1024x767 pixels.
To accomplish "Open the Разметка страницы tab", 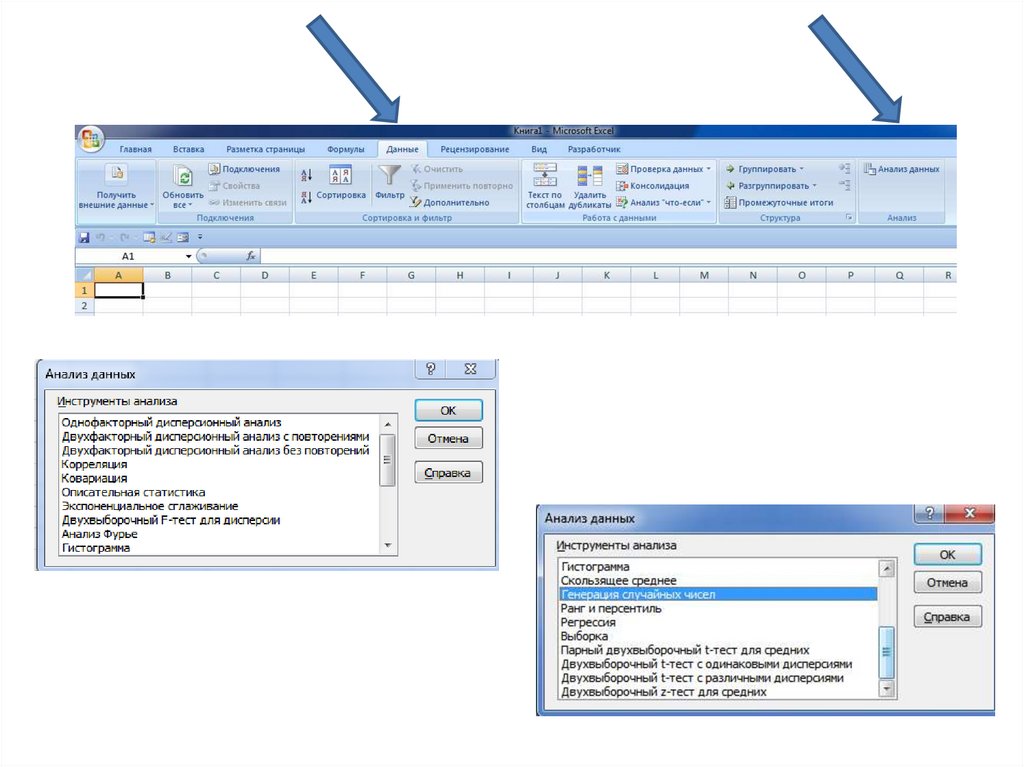I will tap(265, 149).
